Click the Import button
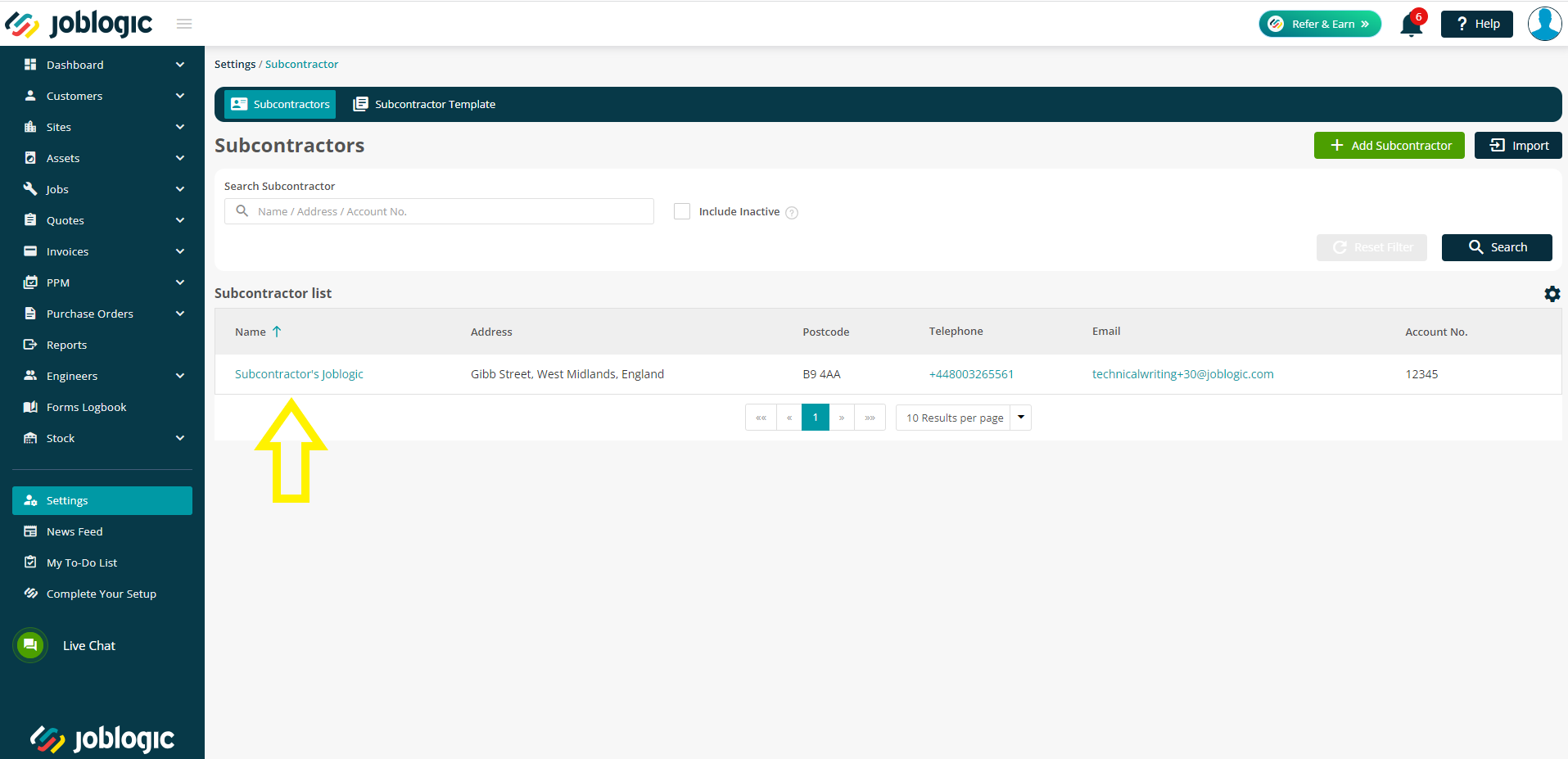 click(1518, 145)
